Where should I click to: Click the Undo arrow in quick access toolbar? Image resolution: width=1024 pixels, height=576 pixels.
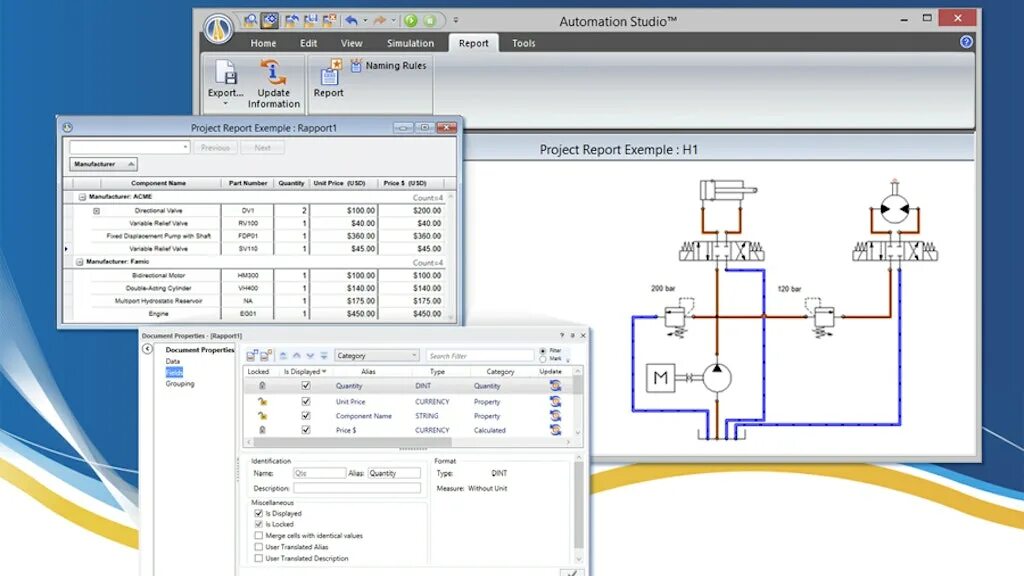click(351, 20)
